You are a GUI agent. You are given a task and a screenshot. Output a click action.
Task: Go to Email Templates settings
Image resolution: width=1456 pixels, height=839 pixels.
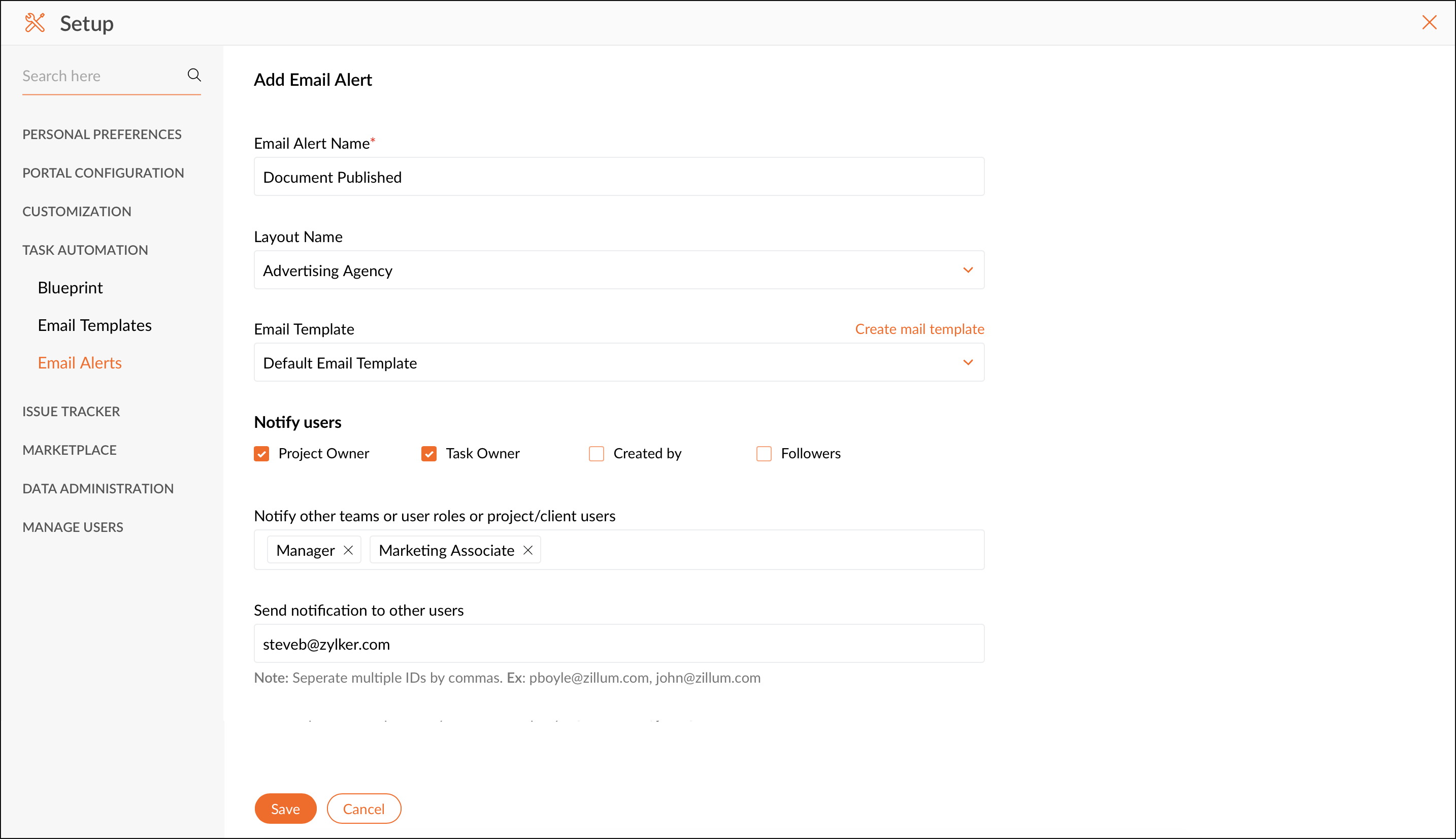[x=94, y=325]
